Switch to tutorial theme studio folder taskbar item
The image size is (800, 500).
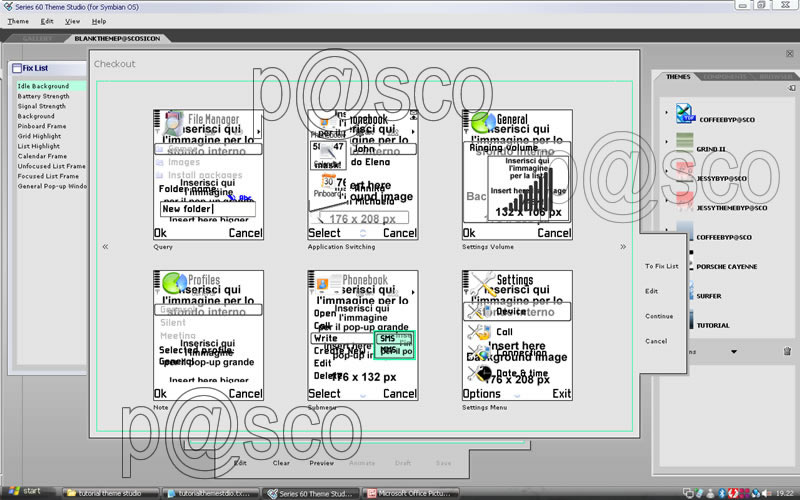pyautogui.click(x=111, y=493)
